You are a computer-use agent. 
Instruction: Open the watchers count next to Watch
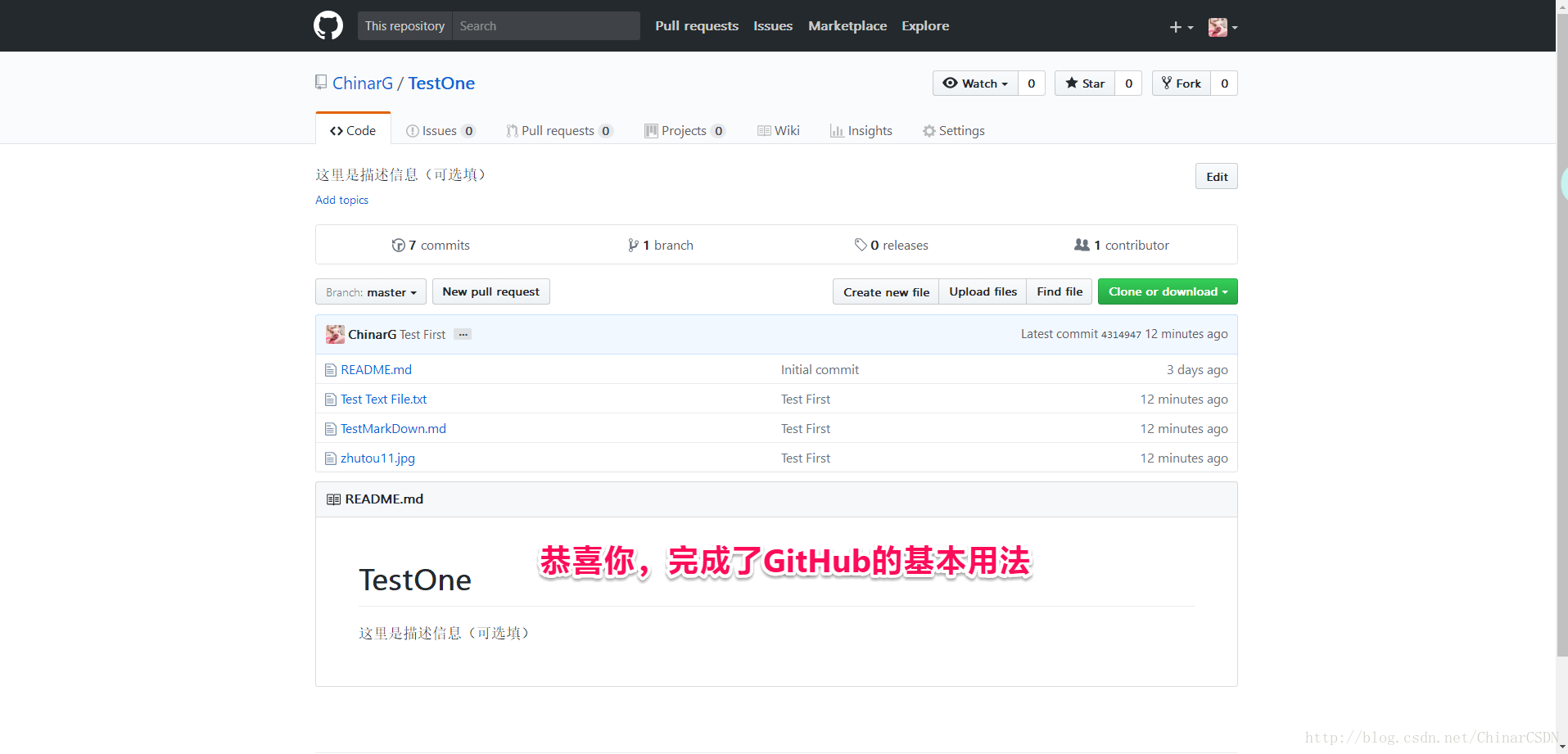(x=1032, y=84)
